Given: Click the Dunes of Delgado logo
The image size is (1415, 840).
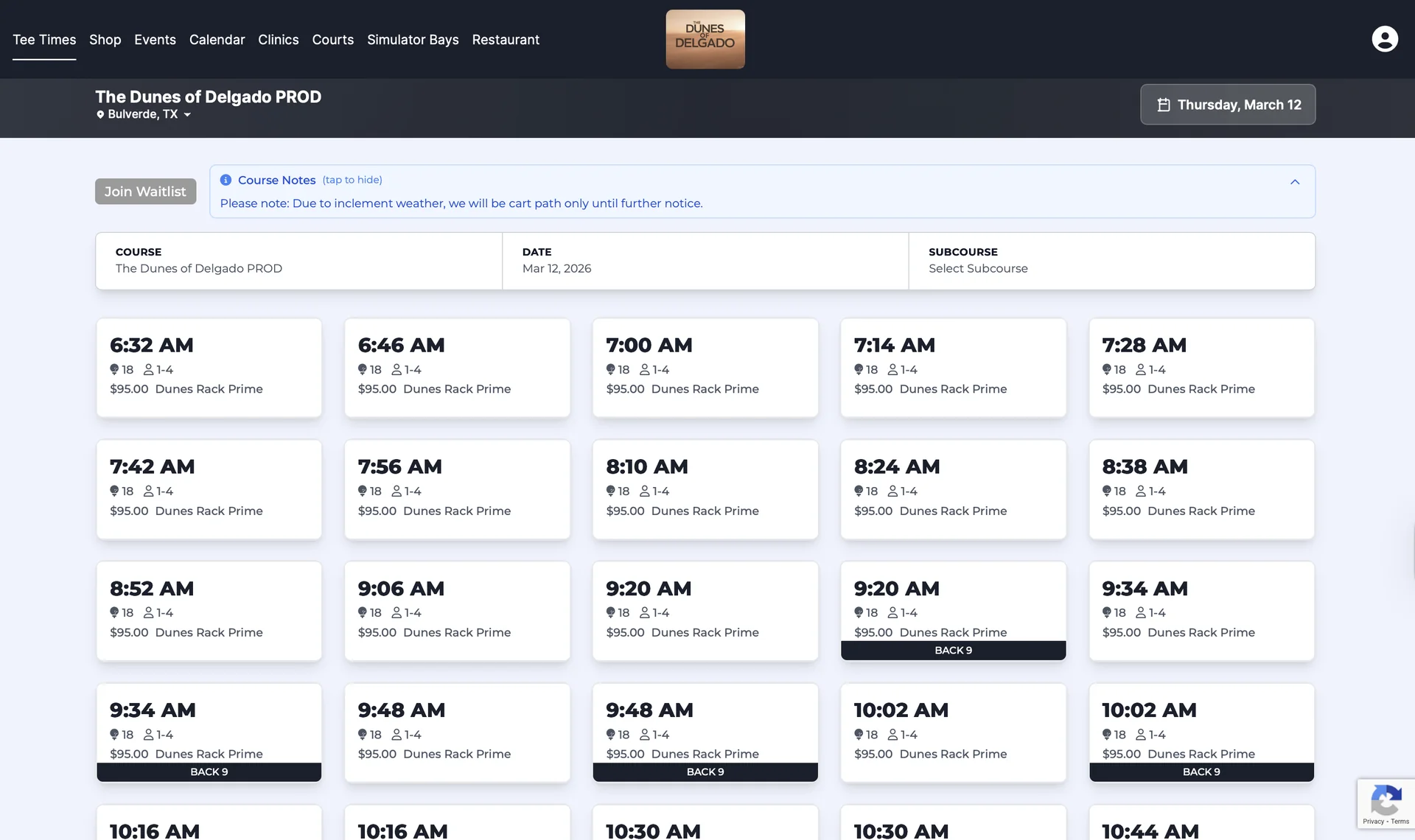Looking at the screenshot, I should pos(705,39).
